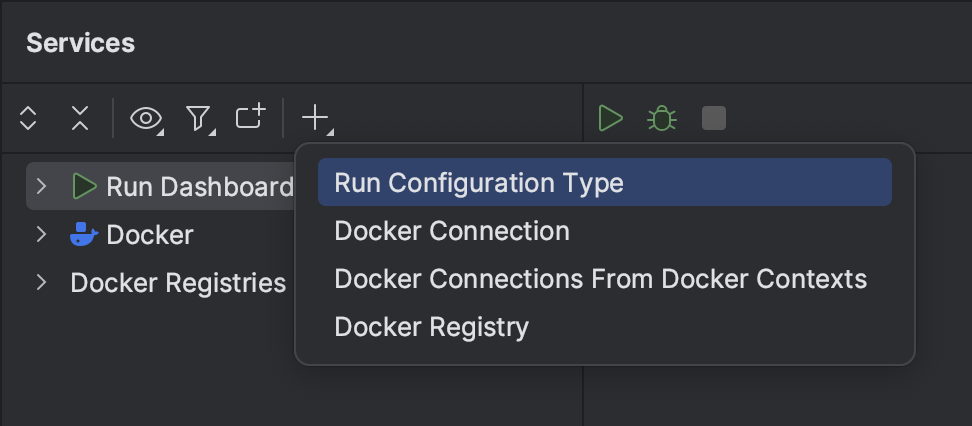Open the Filter funnel dropdown
This screenshot has height=426, width=972.
(x=199, y=119)
